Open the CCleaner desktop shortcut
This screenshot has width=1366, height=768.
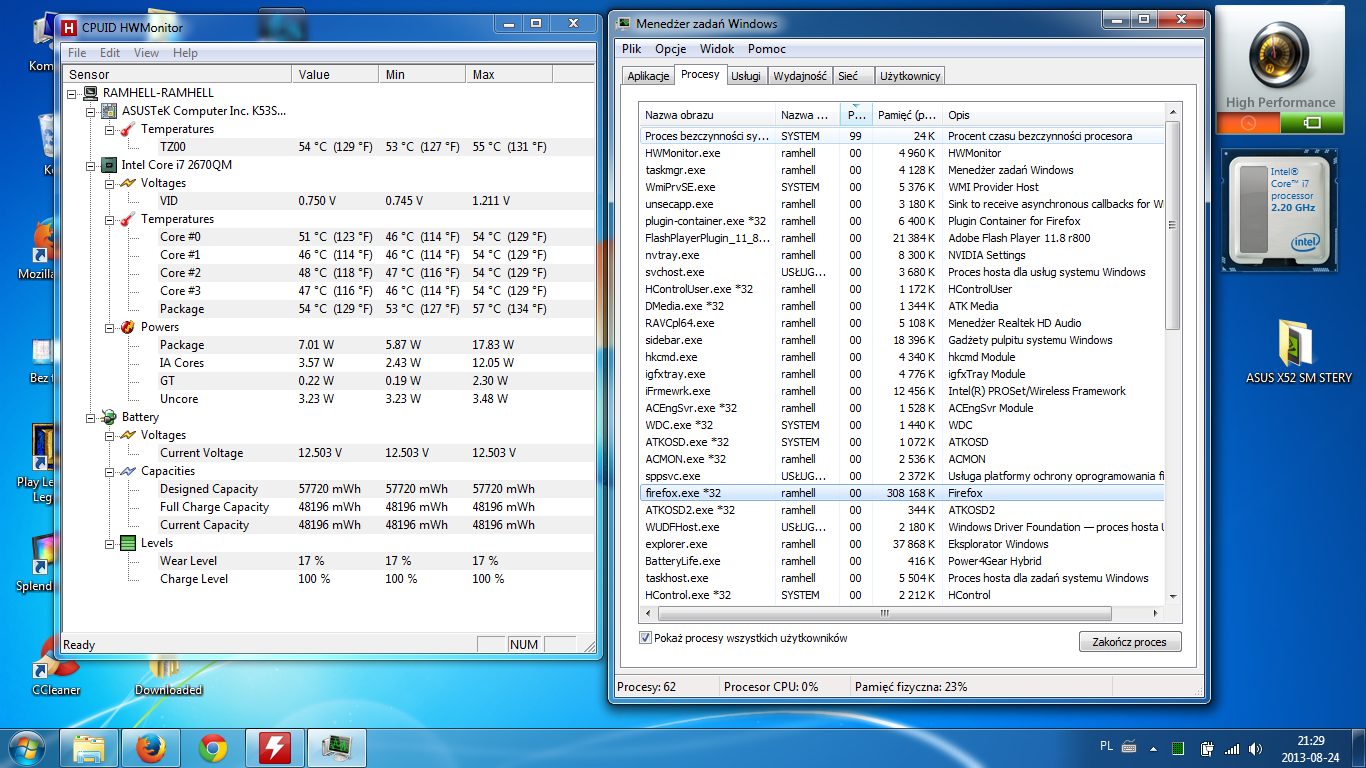[x=56, y=668]
